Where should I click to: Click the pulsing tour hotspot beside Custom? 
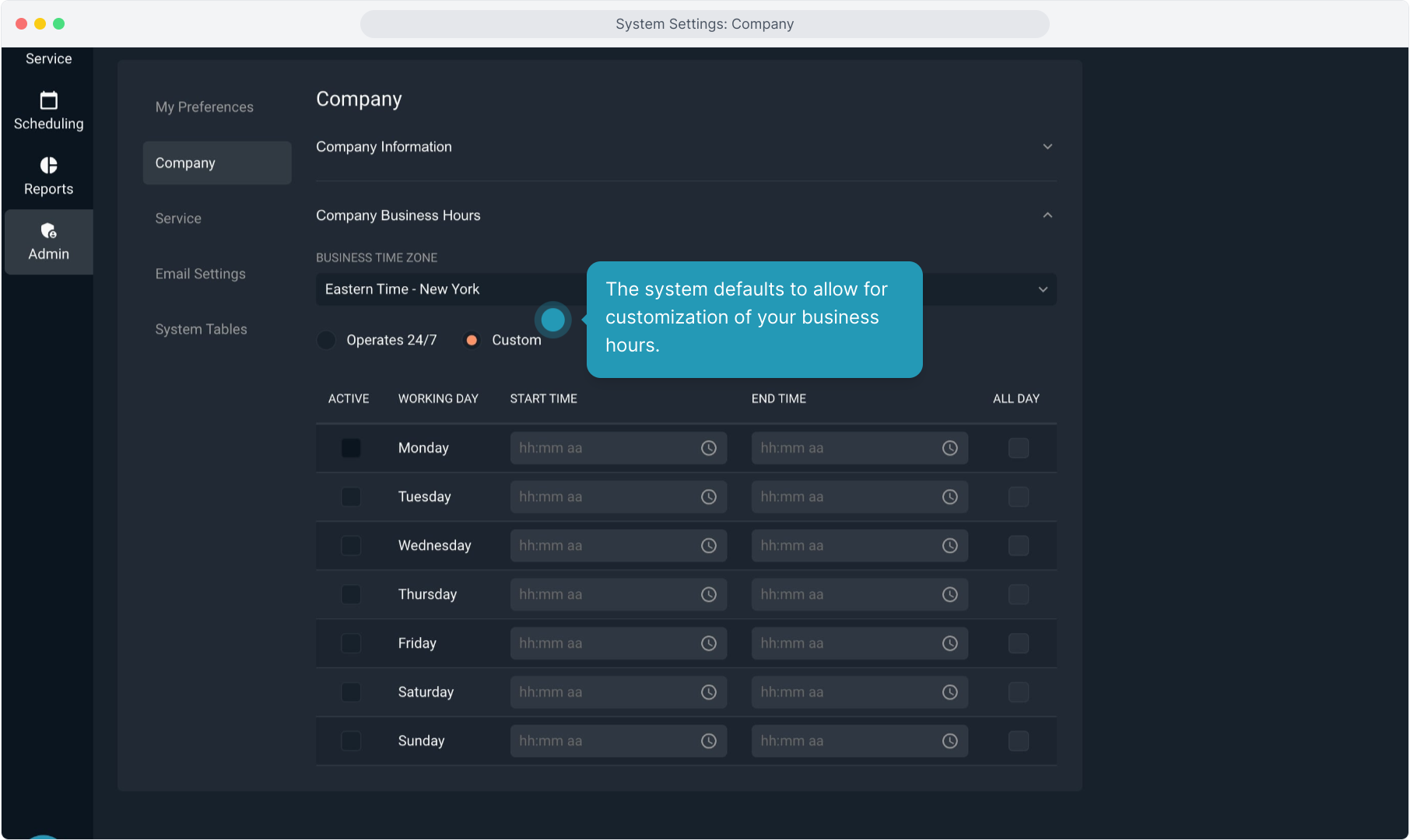coord(552,320)
